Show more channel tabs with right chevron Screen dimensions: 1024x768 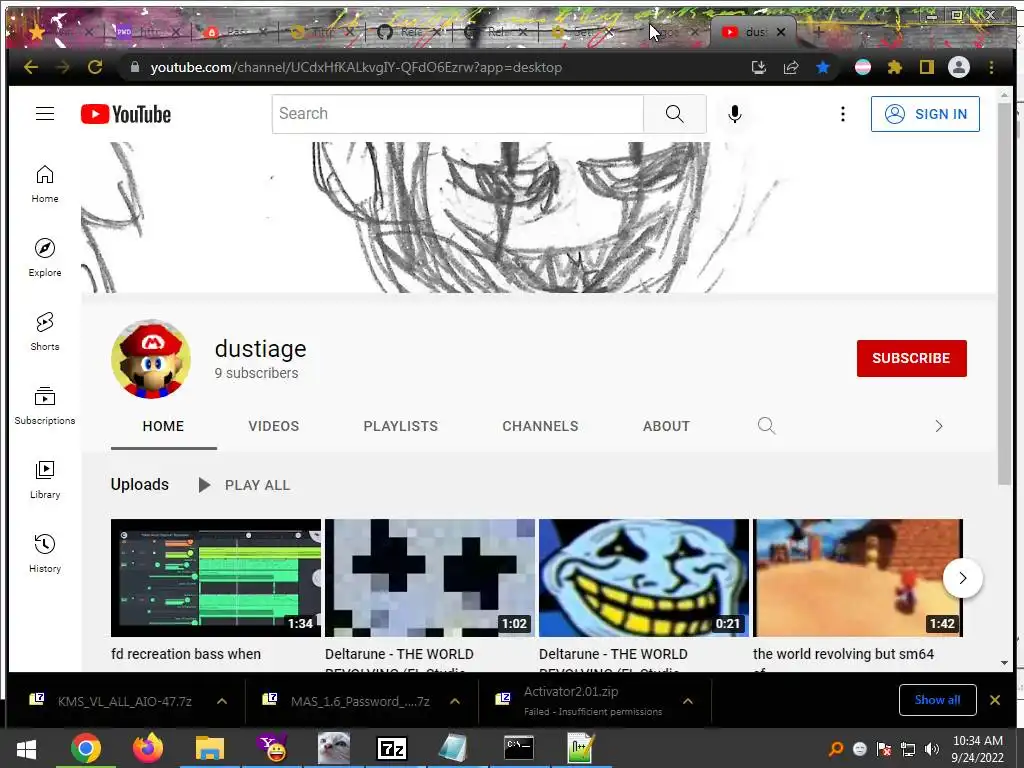tap(938, 426)
